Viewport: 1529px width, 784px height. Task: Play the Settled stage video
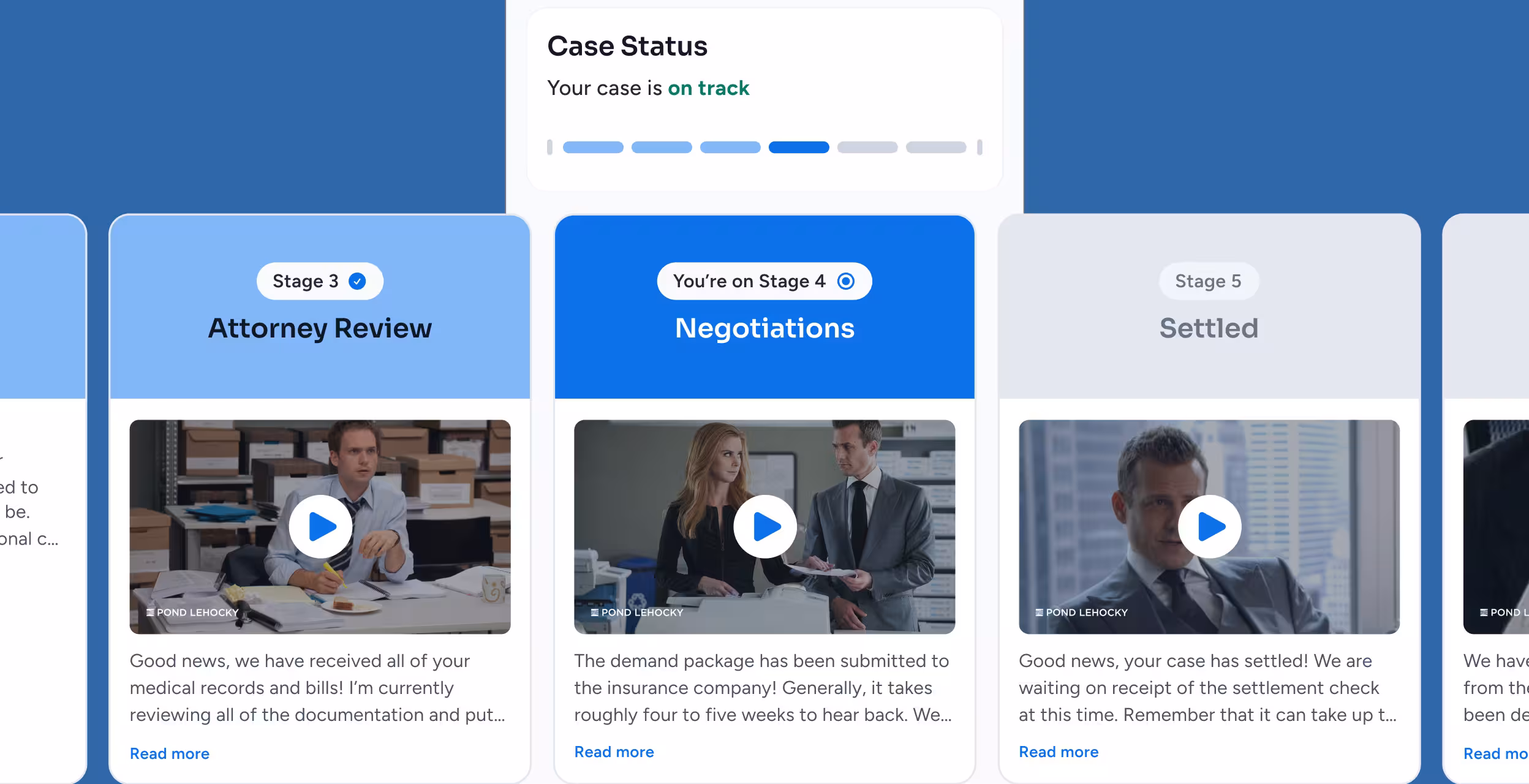click(1209, 525)
